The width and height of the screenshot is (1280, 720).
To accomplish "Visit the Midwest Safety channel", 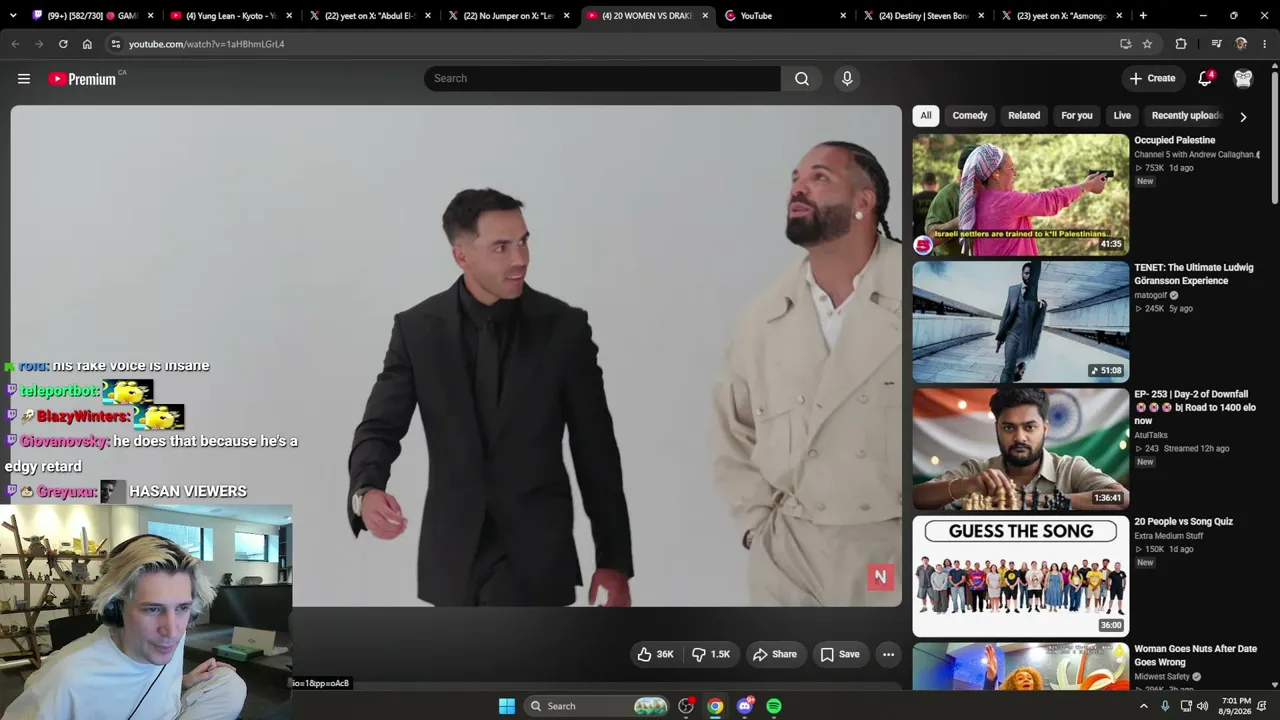I will click(x=1162, y=677).
